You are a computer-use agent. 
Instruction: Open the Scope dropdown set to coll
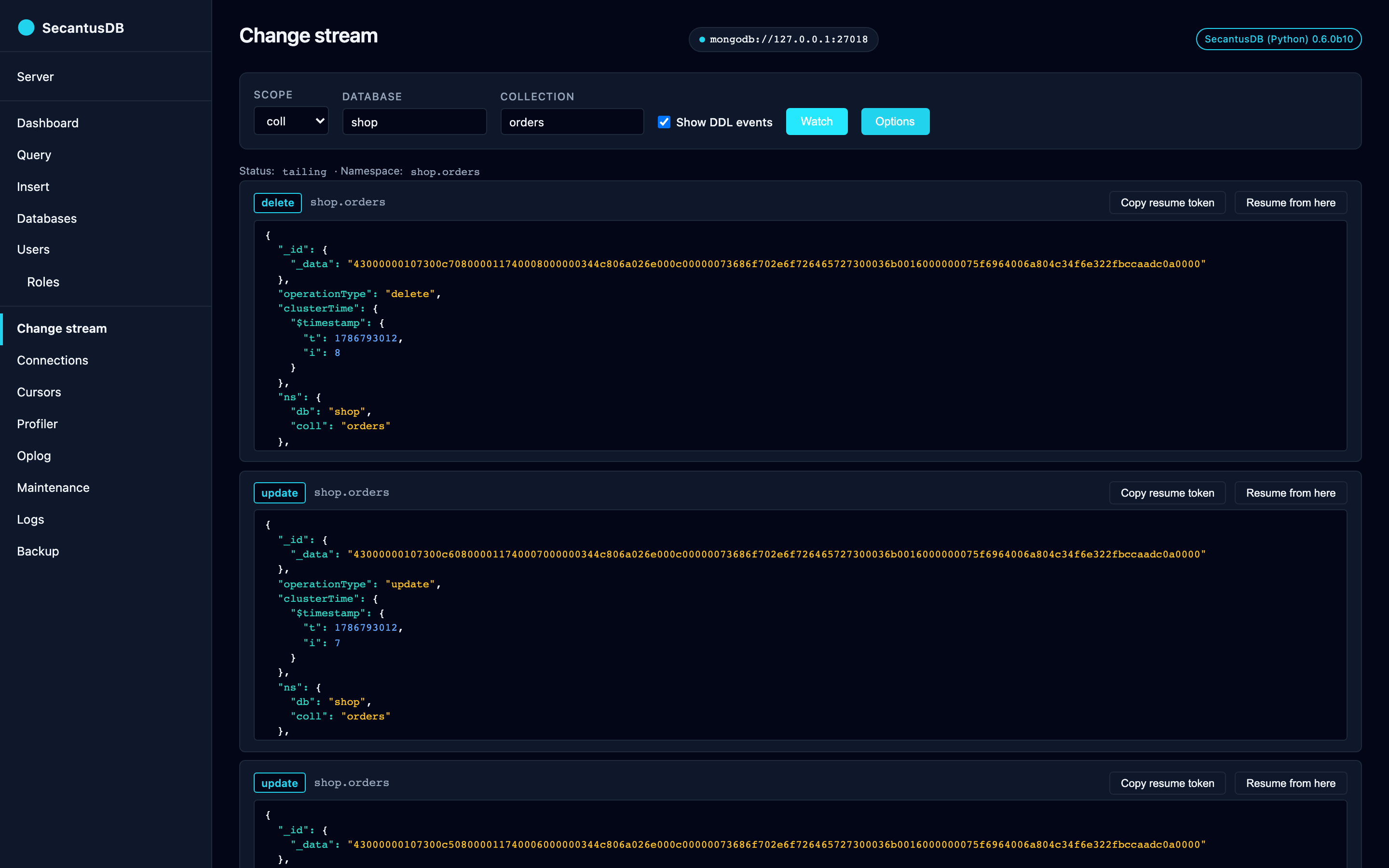tap(291, 121)
